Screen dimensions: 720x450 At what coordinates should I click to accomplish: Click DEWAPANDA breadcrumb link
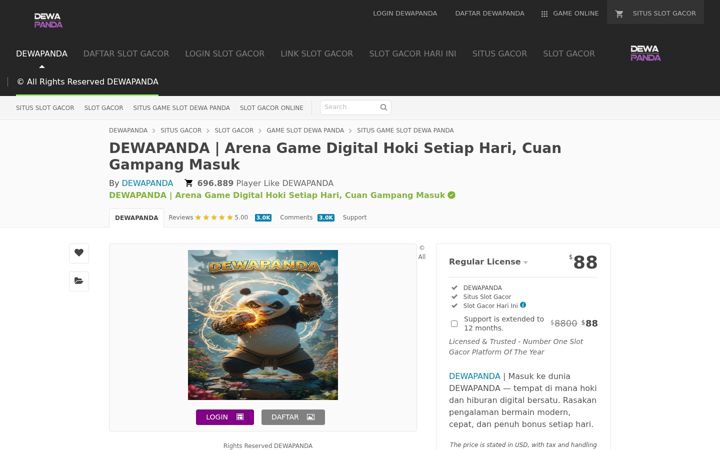click(x=128, y=130)
